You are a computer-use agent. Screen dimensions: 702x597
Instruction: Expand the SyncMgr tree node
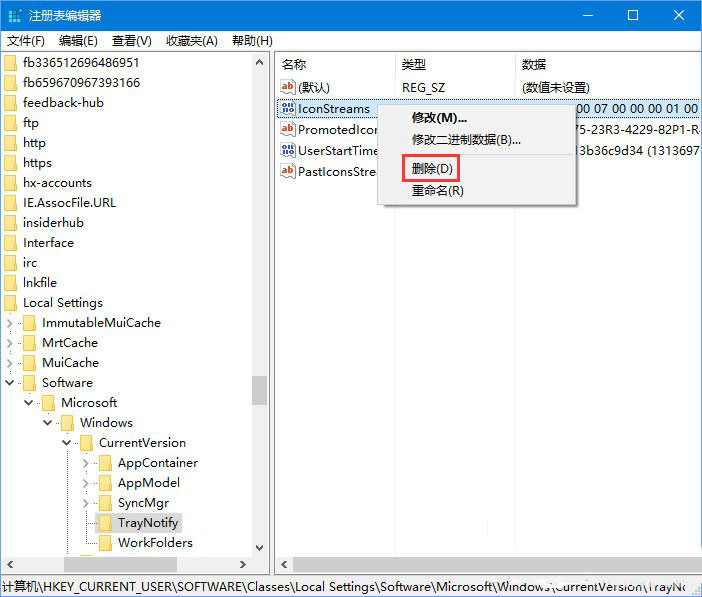pyautogui.click(x=86, y=503)
